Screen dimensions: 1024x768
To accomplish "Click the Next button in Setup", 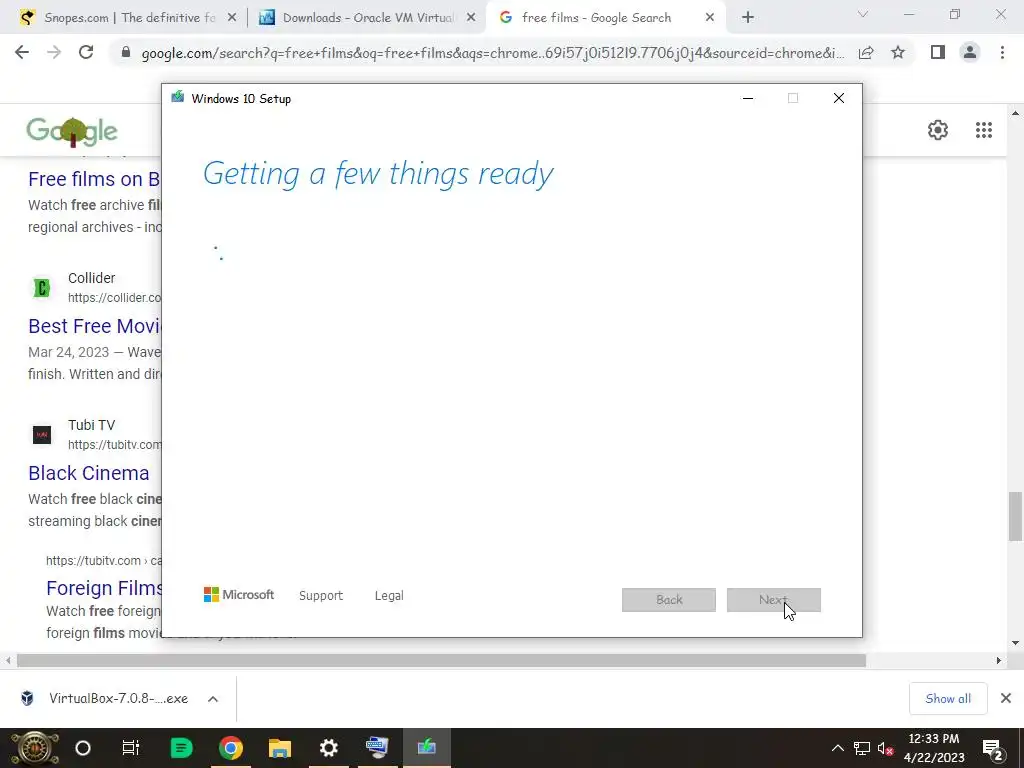I will [774, 600].
